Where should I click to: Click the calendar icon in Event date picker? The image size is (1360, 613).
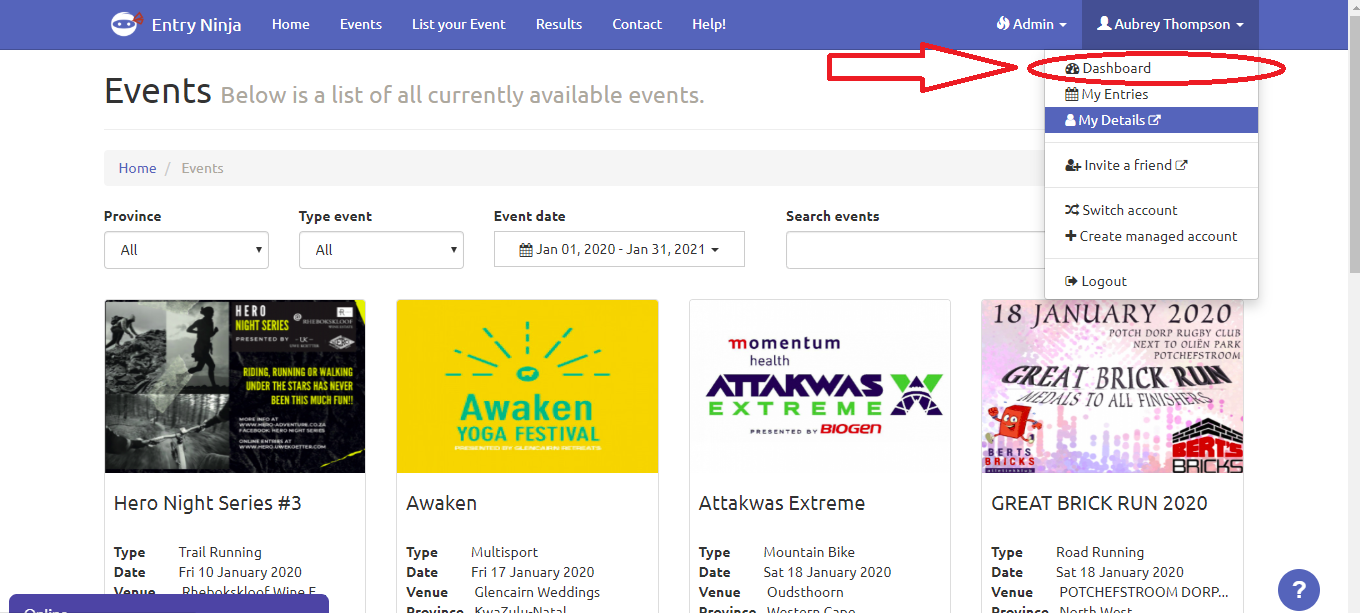[526, 250]
